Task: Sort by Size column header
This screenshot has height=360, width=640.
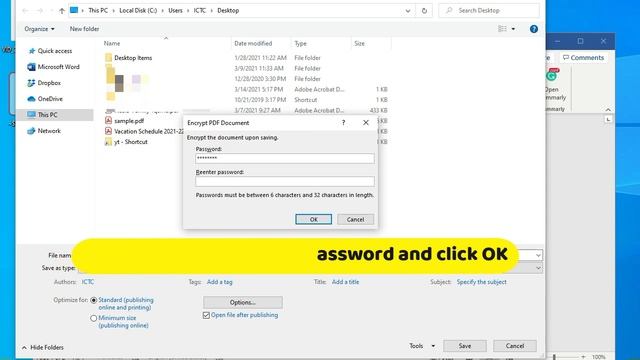Action: pyautogui.click(x=359, y=43)
